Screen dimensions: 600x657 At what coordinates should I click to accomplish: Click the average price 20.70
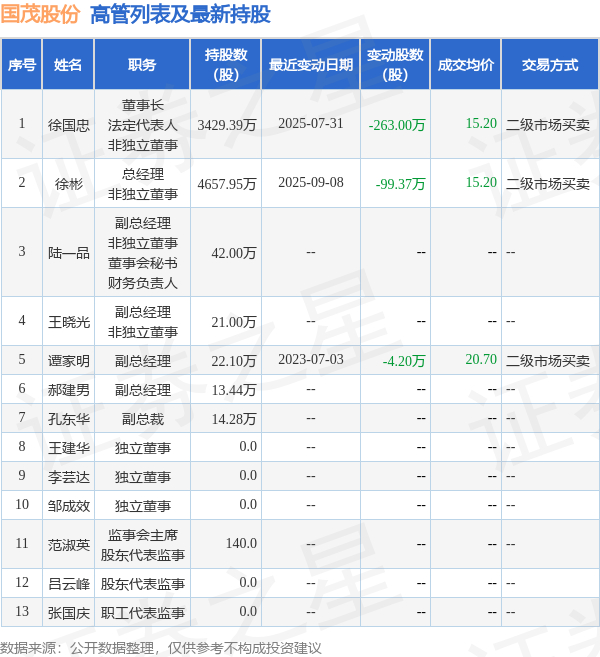(481, 359)
